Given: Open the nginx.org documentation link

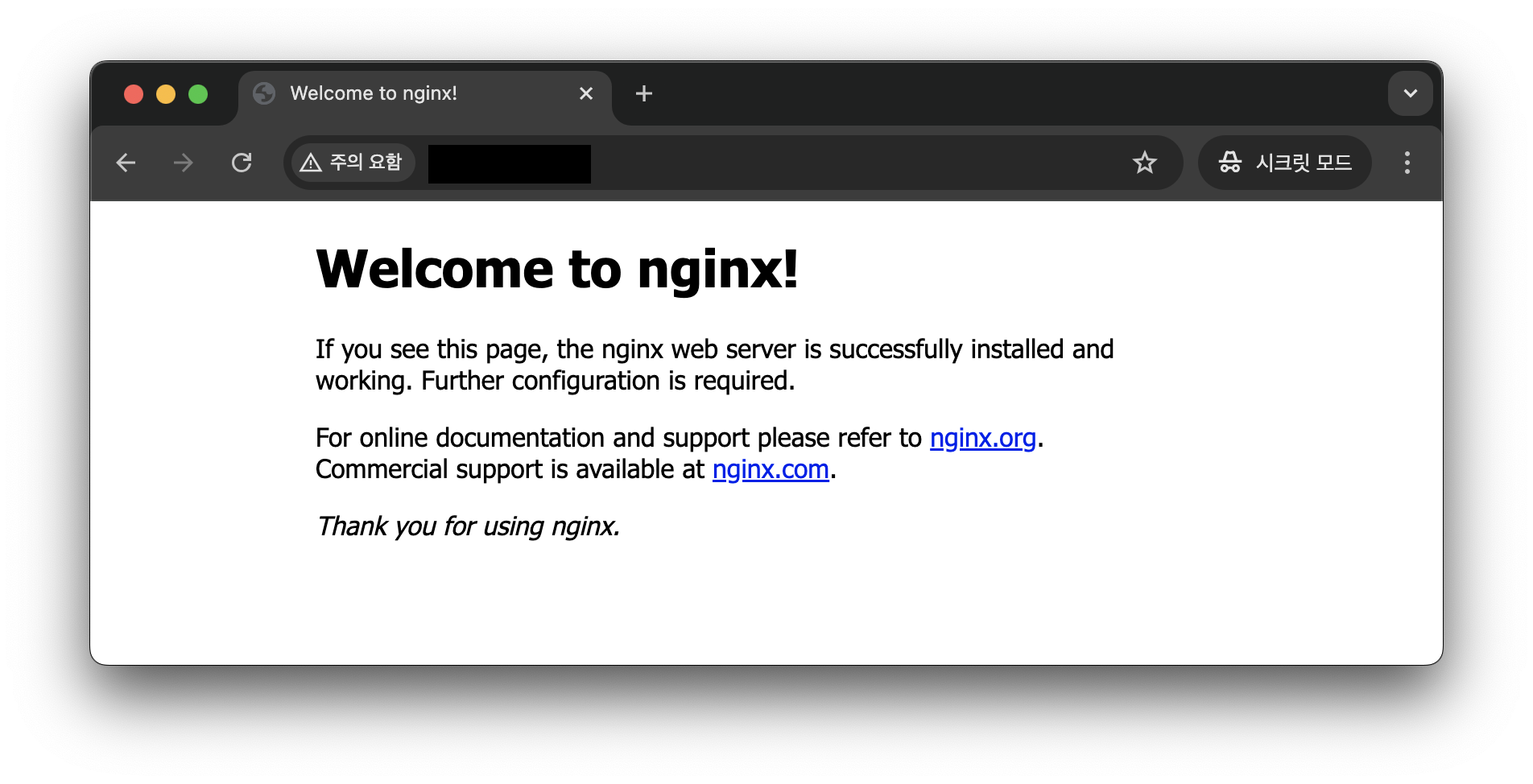Looking at the screenshot, I should [x=982, y=438].
